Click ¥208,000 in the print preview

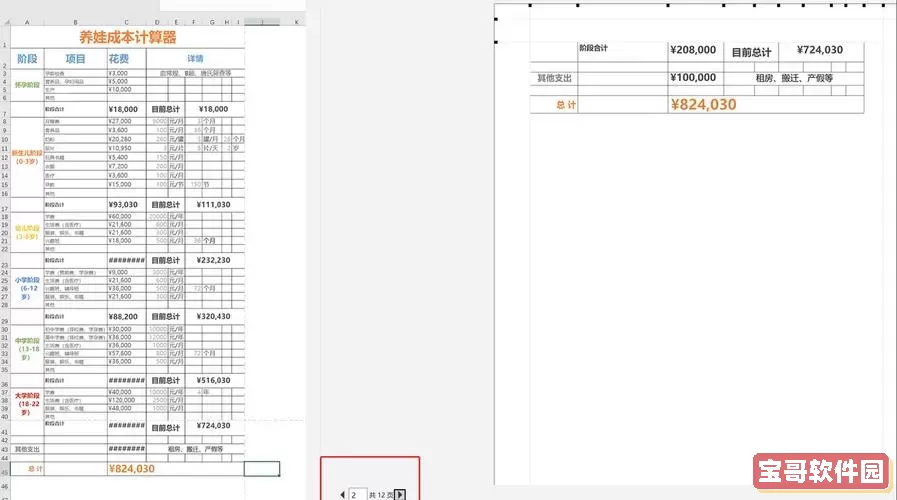[x=693, y=50]
